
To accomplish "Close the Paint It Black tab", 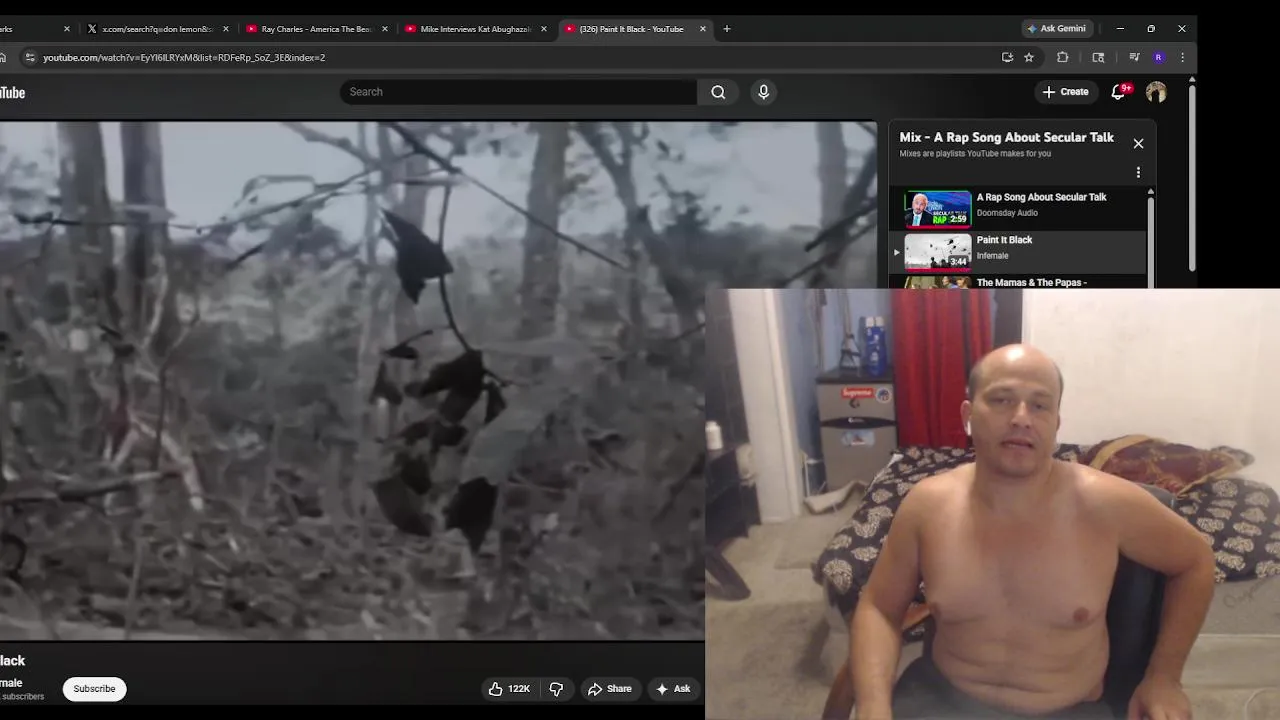I will (x=703, y=29).
